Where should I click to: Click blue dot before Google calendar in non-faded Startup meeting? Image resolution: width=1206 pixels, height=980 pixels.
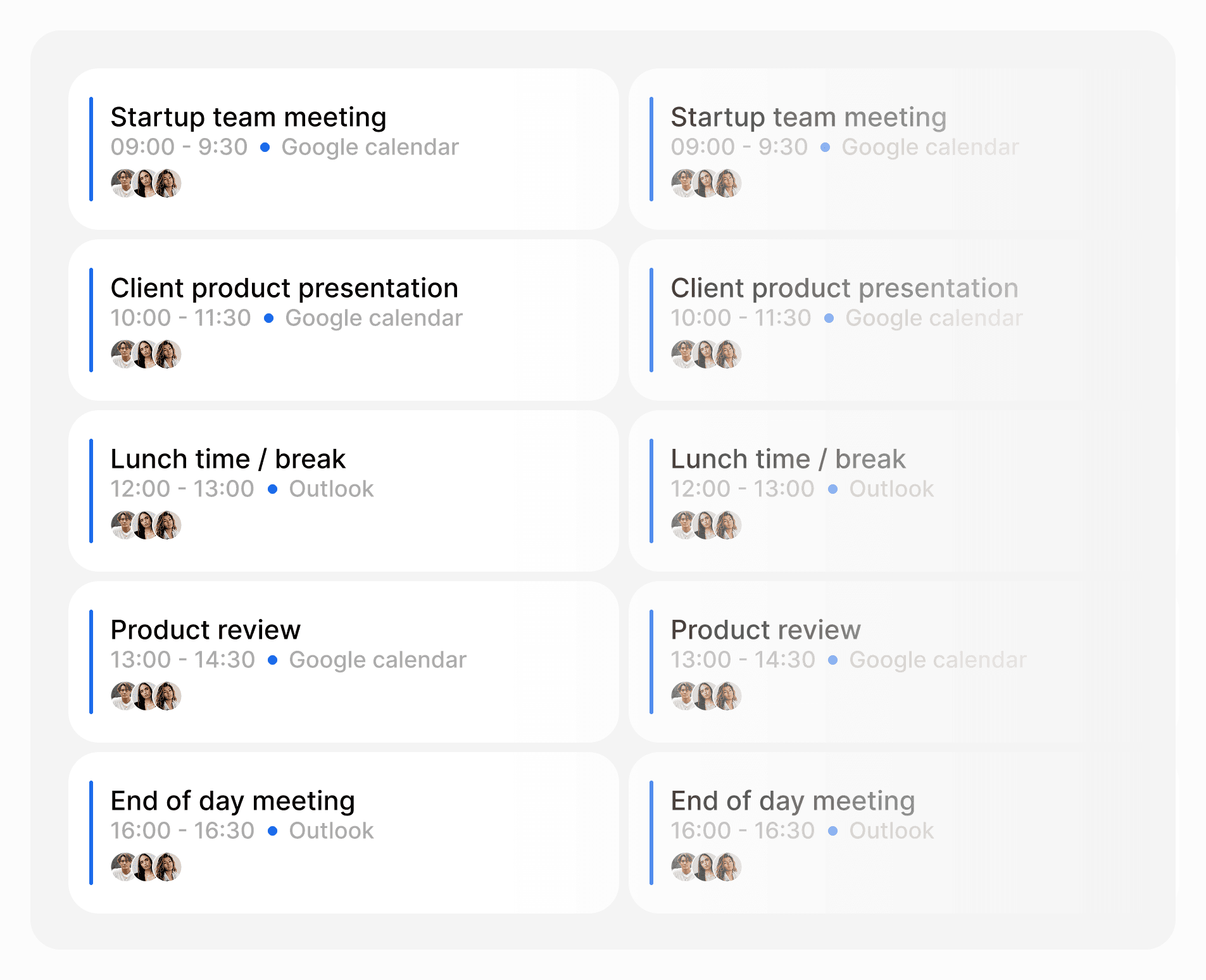(265, 148)
